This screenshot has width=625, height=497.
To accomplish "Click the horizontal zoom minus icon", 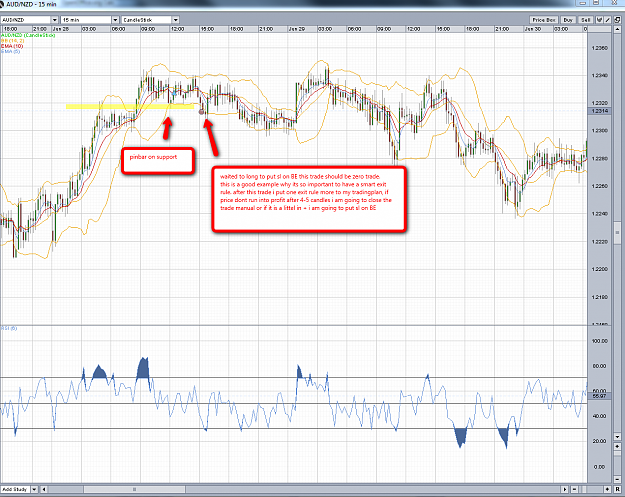I will (x=575, y=489).
